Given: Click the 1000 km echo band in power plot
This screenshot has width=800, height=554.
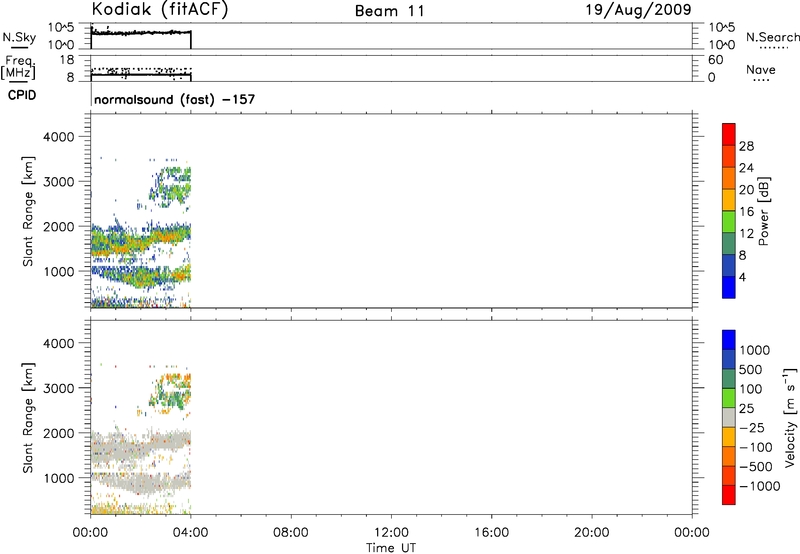Looking at the screenshot, I should [x=141, y=275].
